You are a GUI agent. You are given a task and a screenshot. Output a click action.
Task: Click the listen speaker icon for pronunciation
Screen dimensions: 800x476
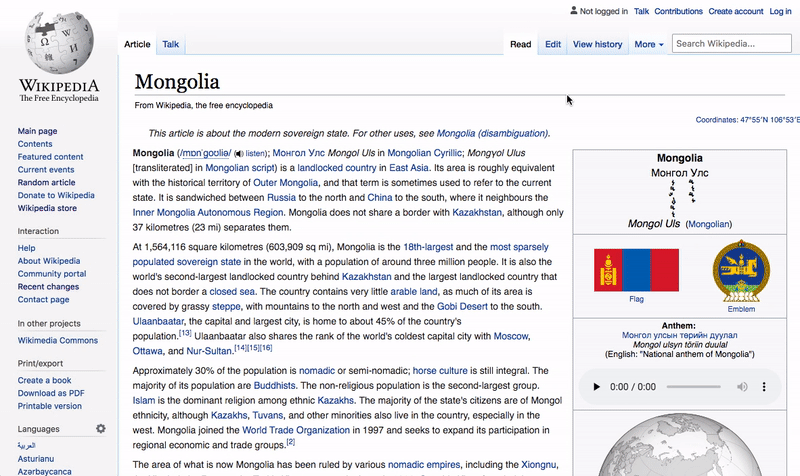pos(238,154)
